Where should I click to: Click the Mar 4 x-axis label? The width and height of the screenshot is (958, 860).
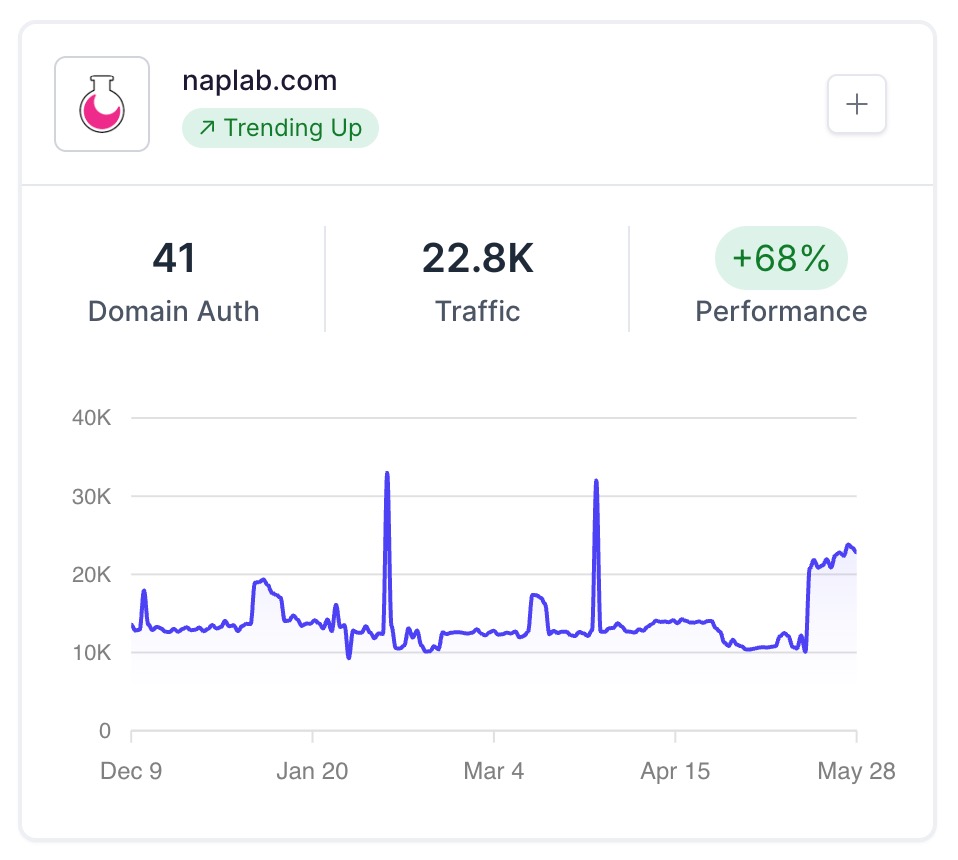tap(494, 771)
